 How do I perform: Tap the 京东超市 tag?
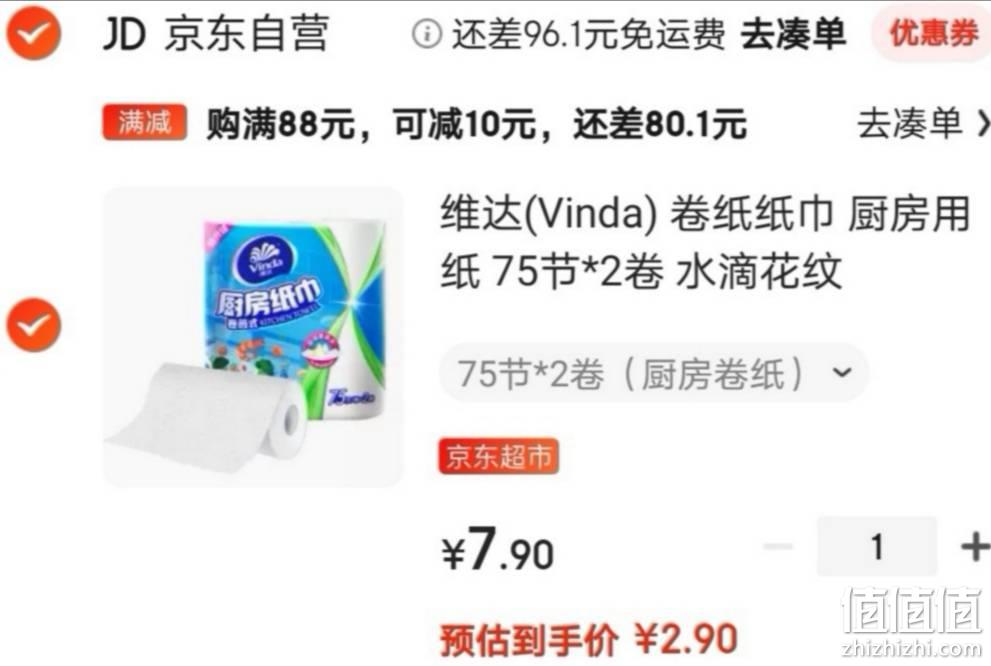[499, 456]
